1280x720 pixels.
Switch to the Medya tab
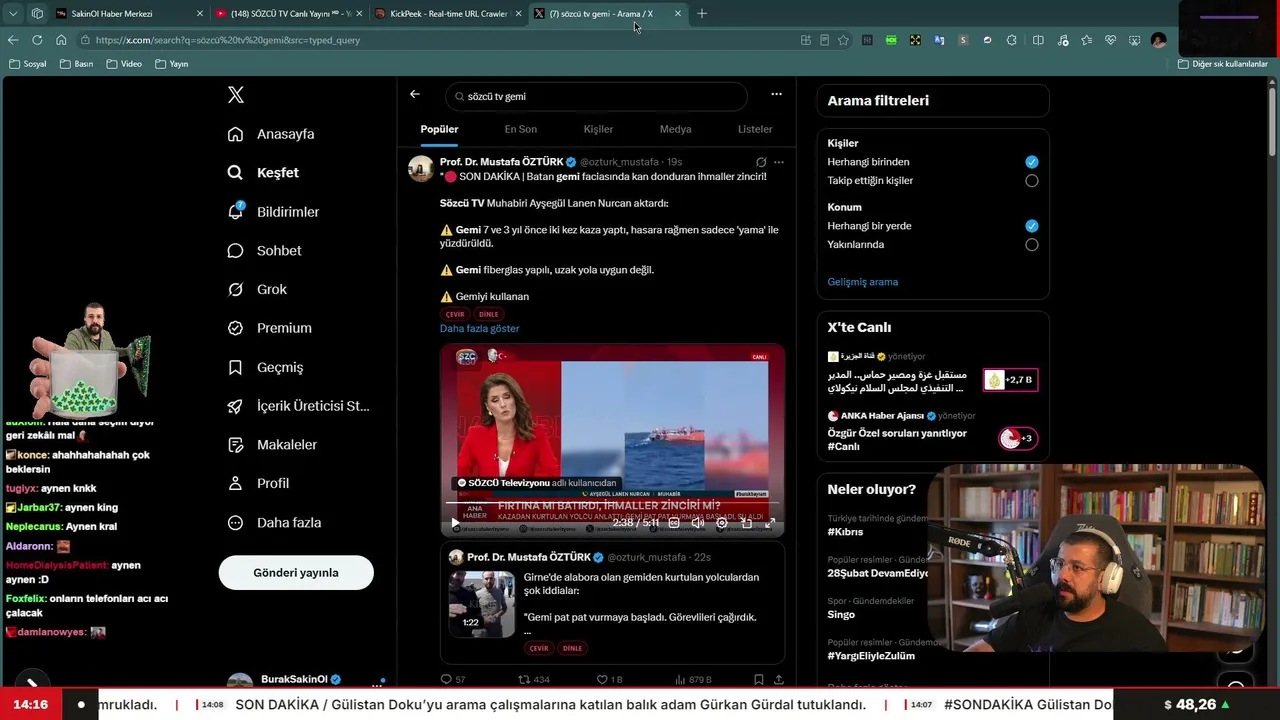676,129
